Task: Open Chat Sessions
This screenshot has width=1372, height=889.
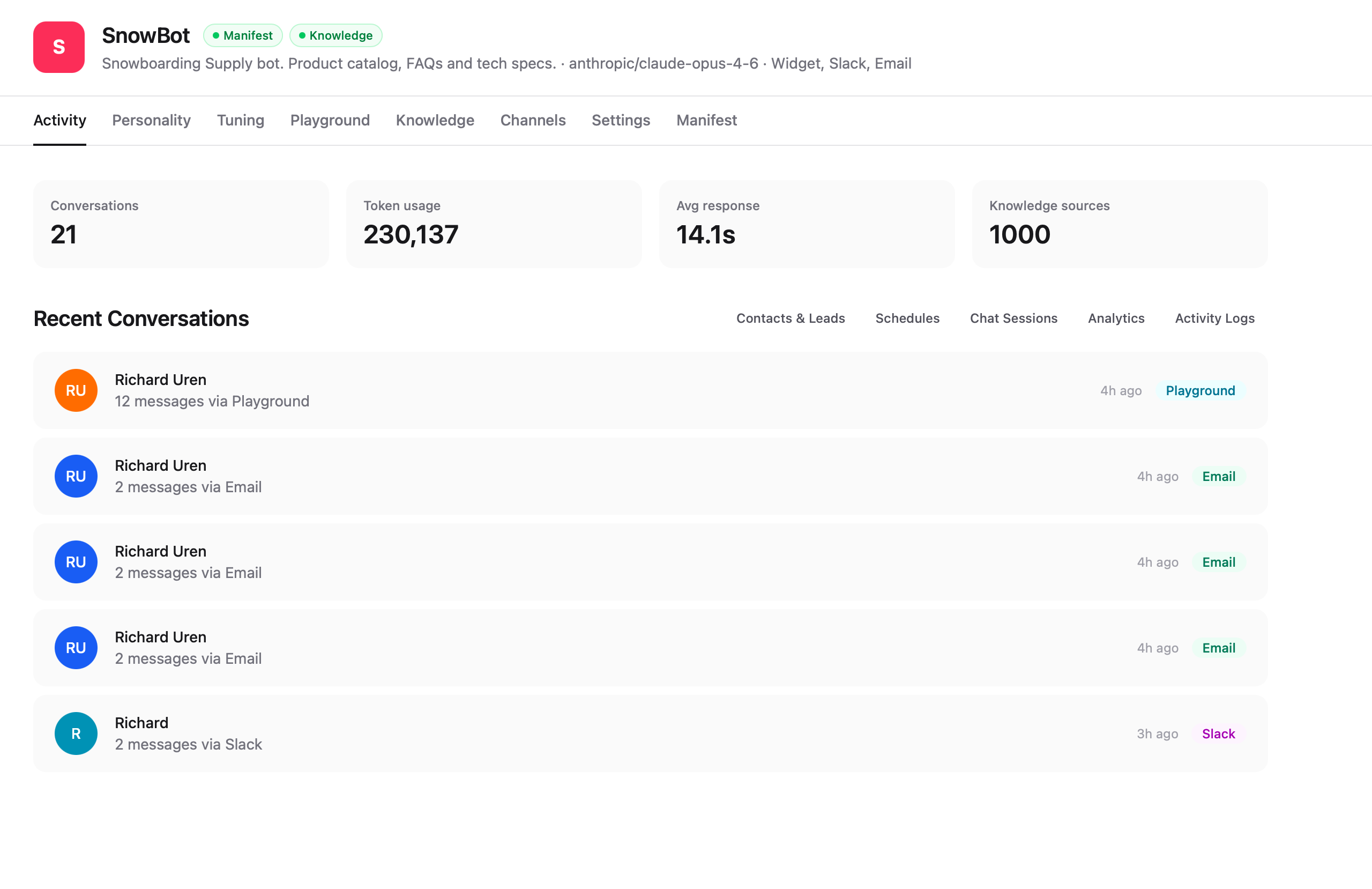Action: [x=1013, y=318]
